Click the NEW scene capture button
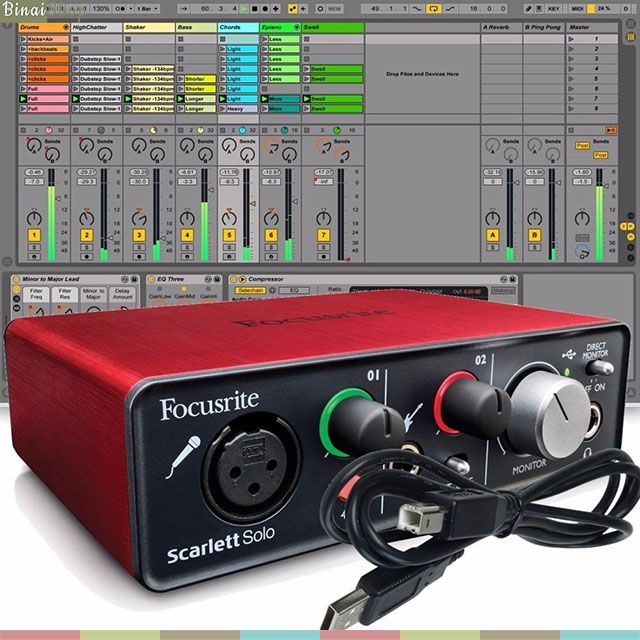640x640 pixels. (x=334, y=9)
